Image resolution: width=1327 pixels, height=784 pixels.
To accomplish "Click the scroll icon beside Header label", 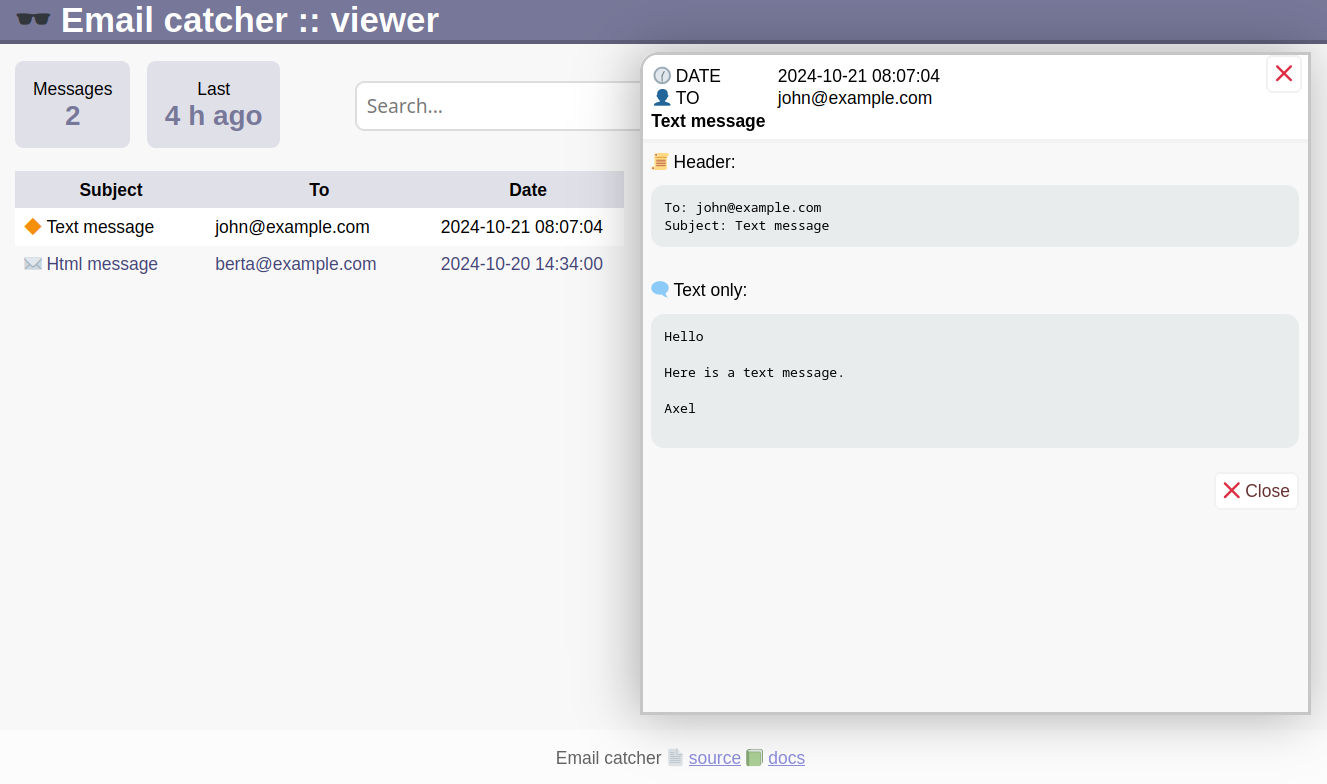I will point(660,162).
